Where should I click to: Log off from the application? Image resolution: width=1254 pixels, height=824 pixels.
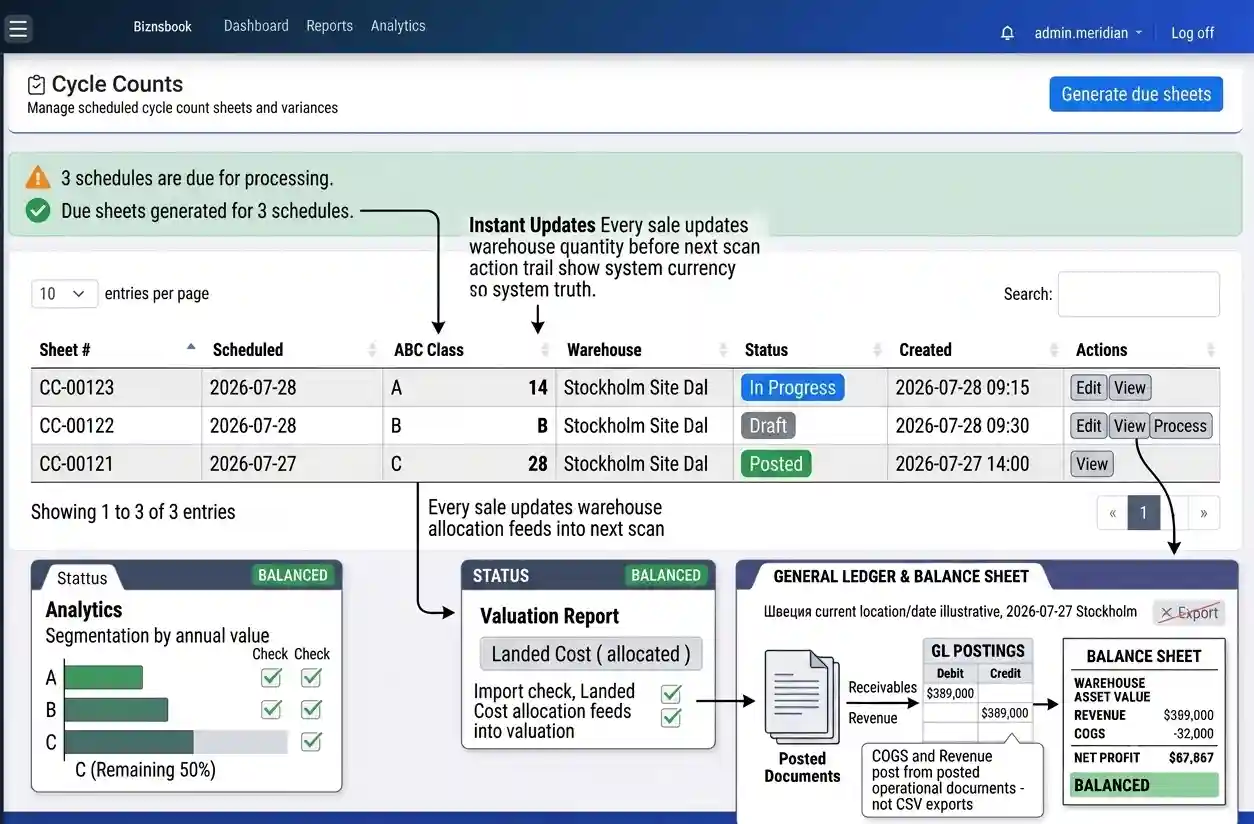1192,33
